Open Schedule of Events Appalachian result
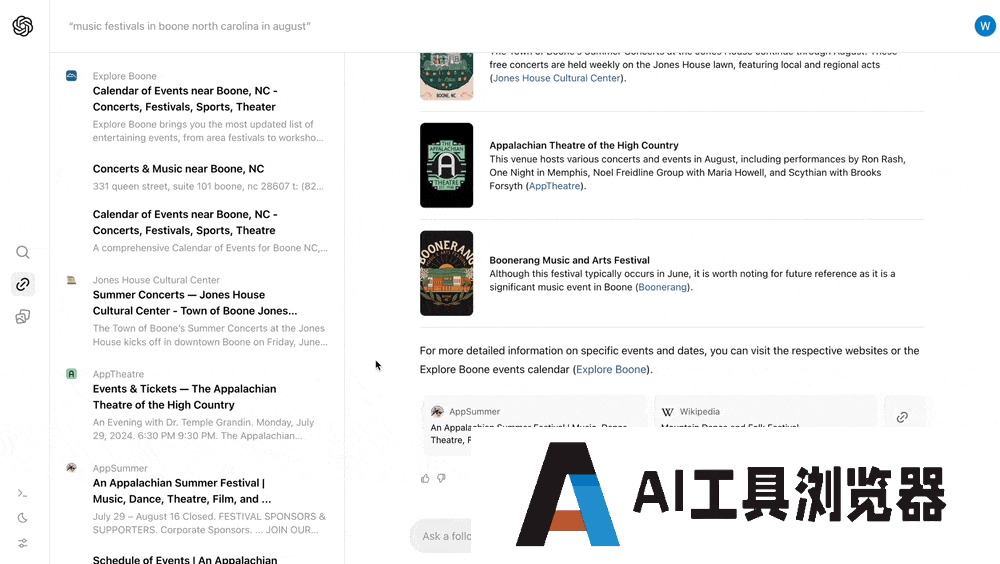Viewport: 1000px width, 564px height. [185, 560]
